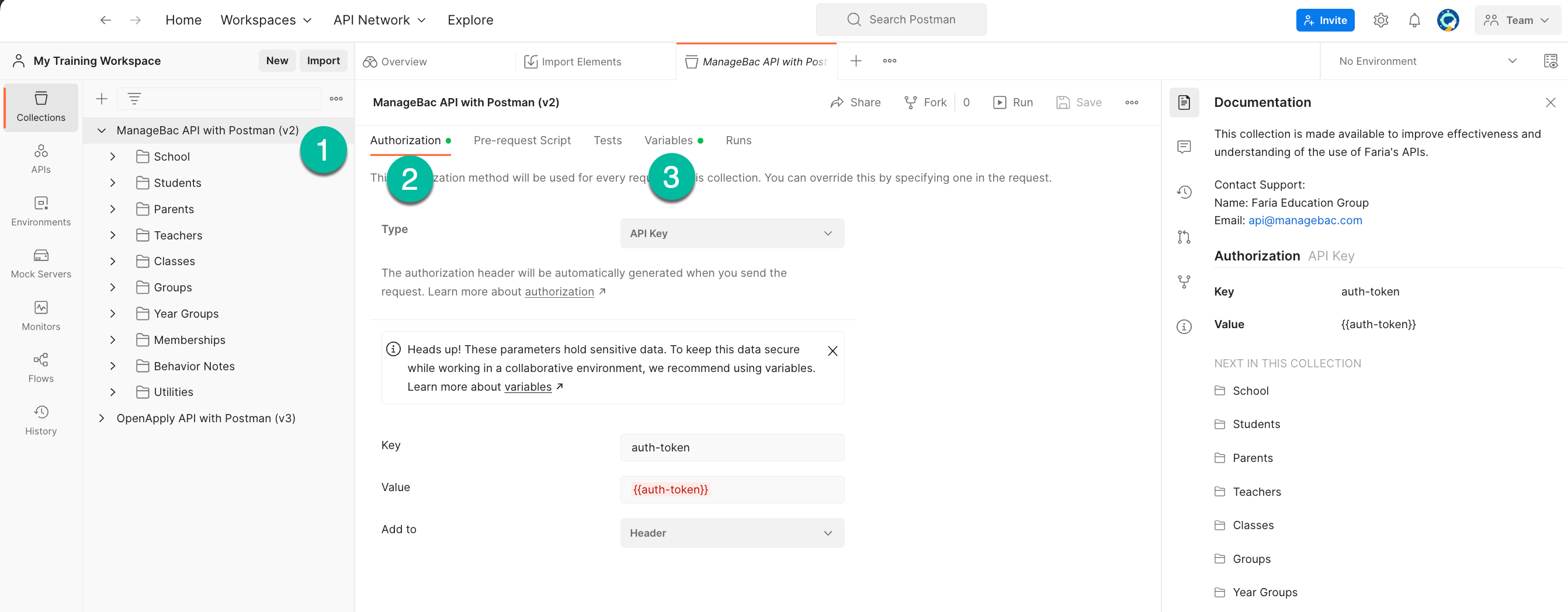Switch to the Variables tab
The height and width of the screenshot is (612, 1568).
673,141
